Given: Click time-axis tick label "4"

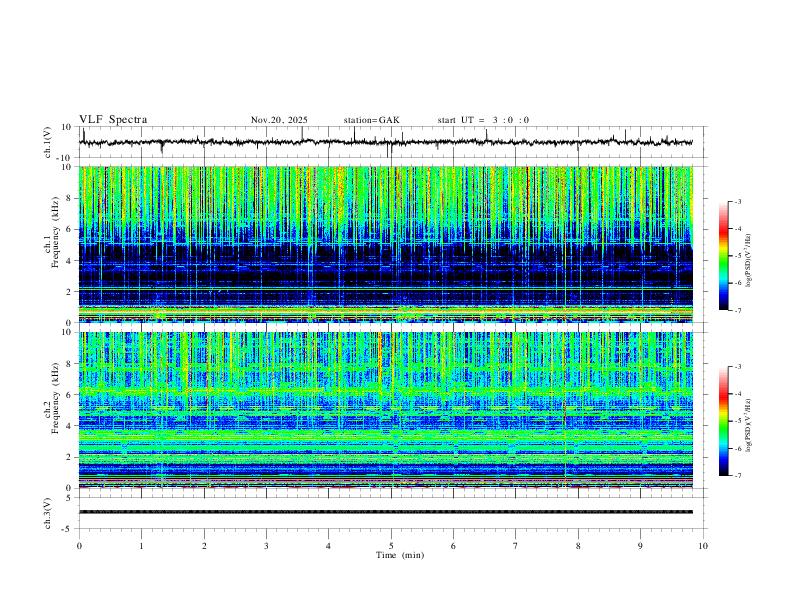Looking at the screenshot, I should 328,546.
